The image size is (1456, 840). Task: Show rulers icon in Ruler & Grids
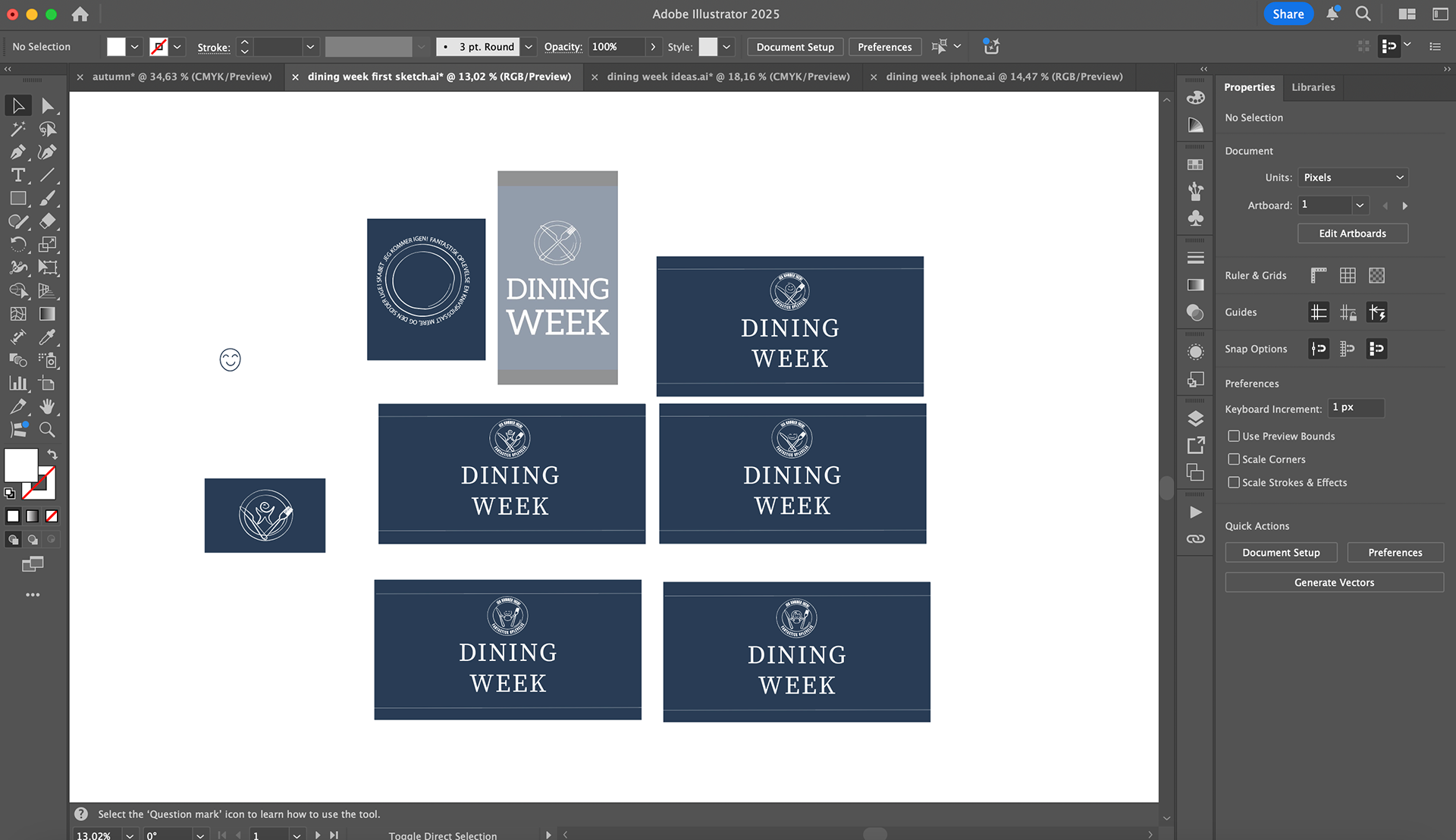[1319, 275]
